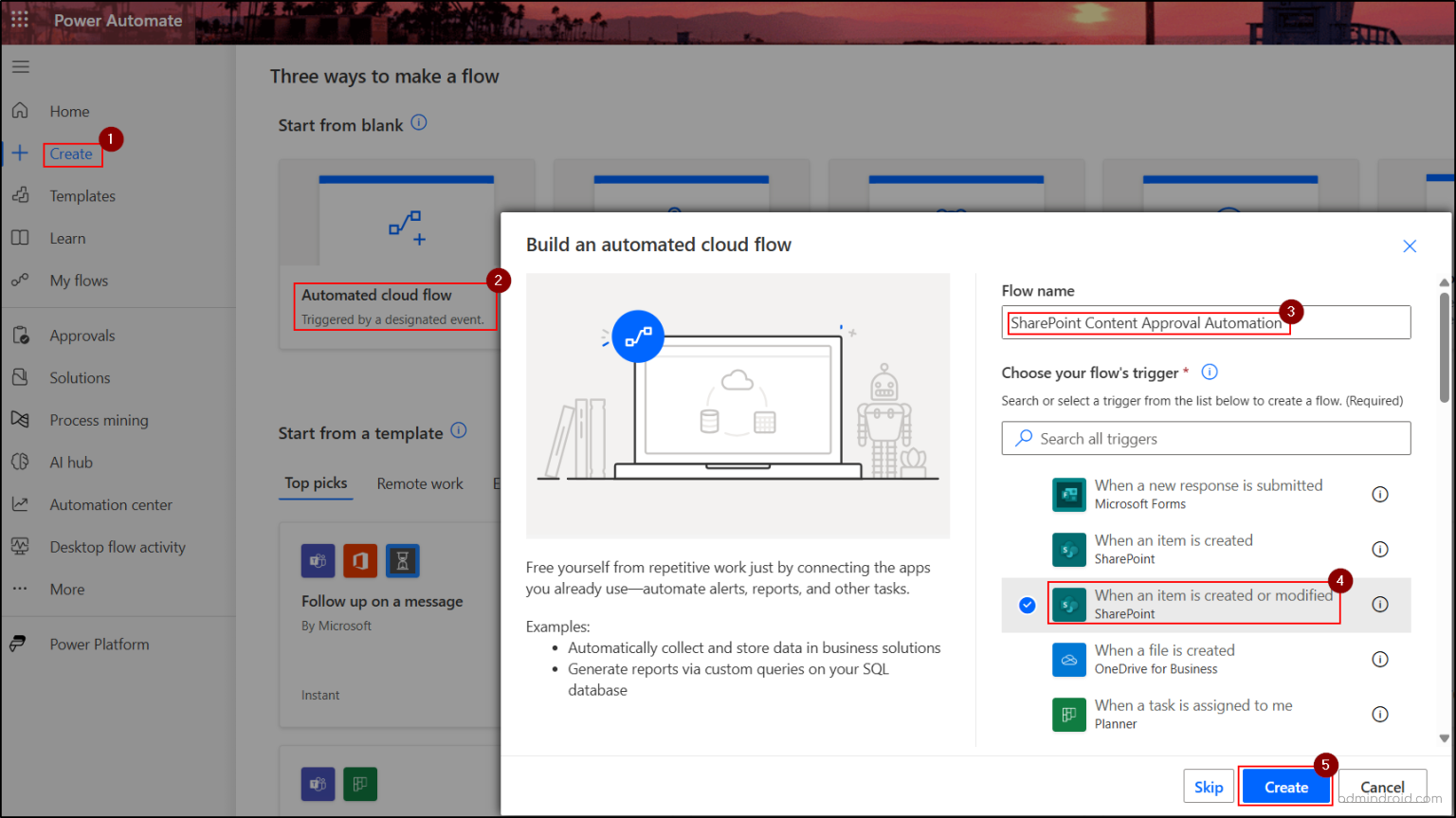Viewport: 1456px width, 818px height.
Task: Open the Approvals section from the sidebar
Action: [x=81, y=335]
